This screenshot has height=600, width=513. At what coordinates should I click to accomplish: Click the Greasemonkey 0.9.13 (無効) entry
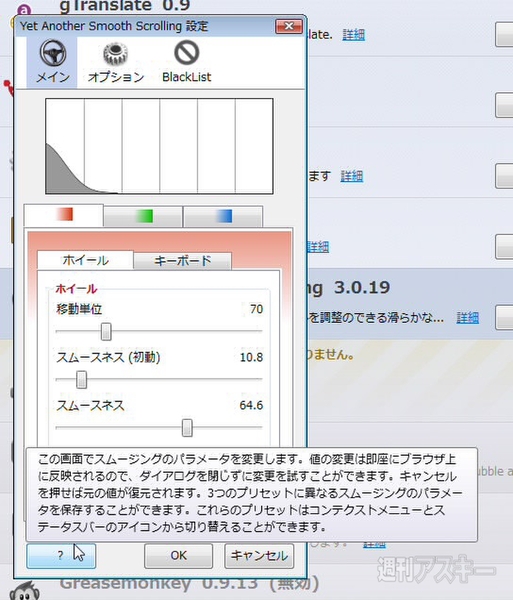189,584
